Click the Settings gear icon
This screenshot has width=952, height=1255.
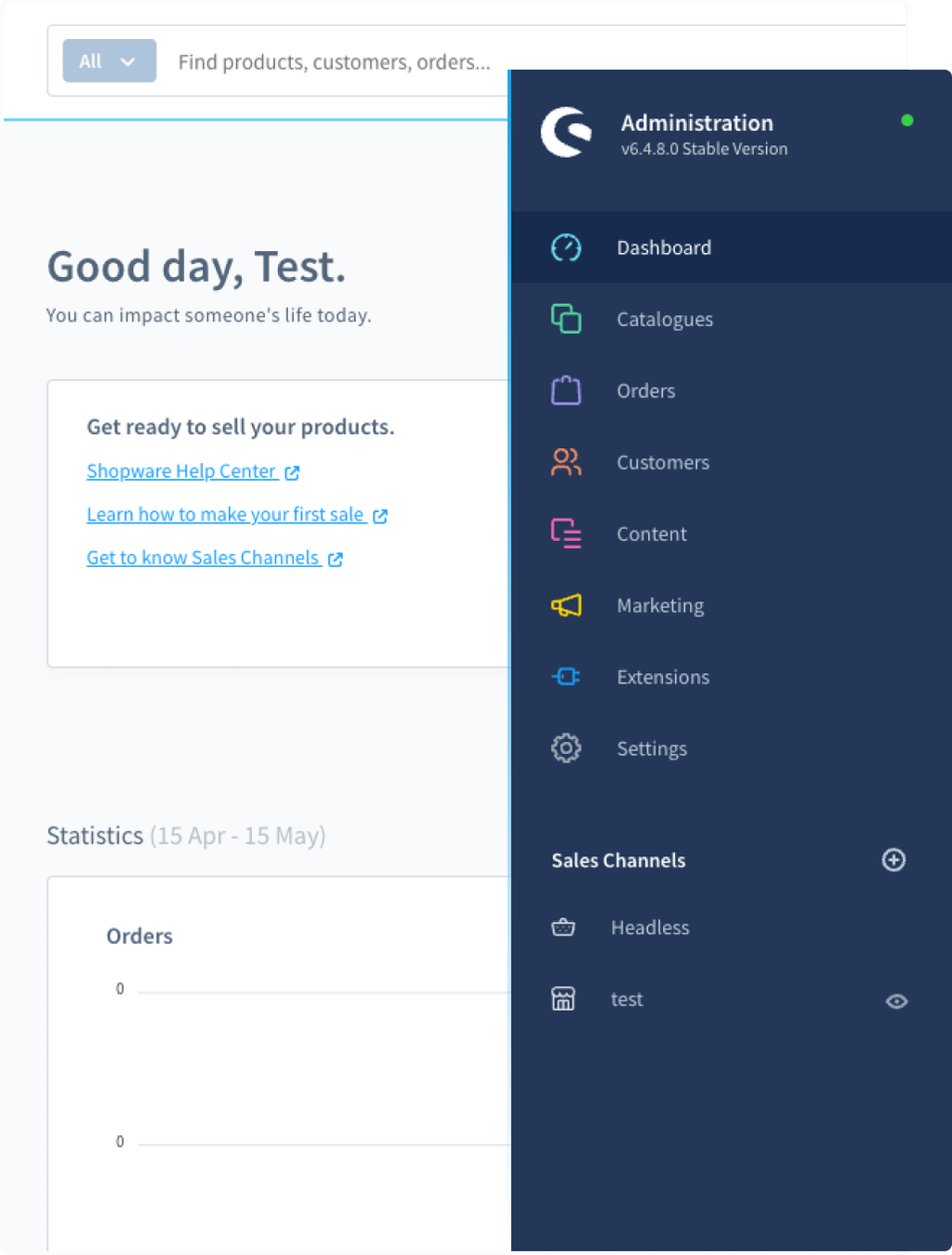(566, 748)
